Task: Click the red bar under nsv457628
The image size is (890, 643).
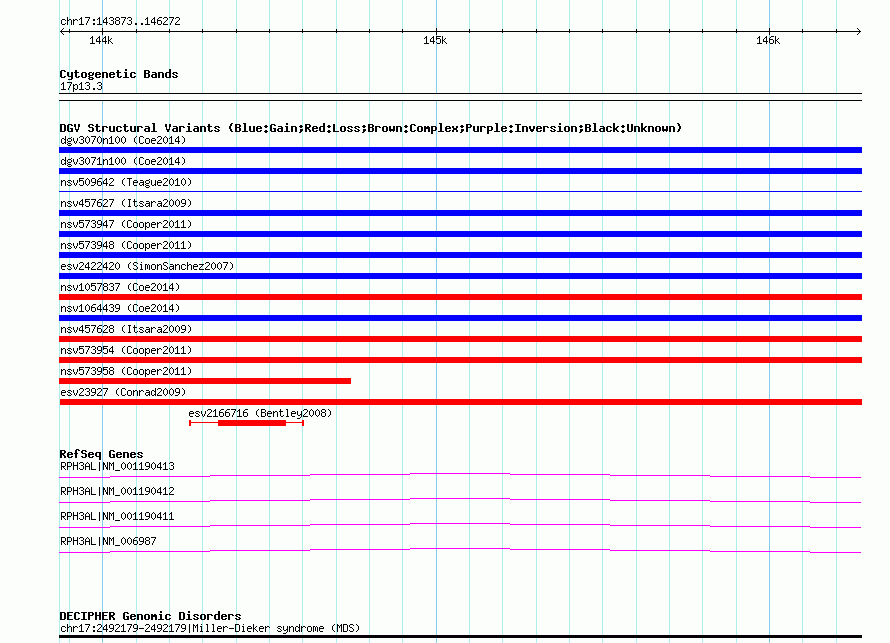Action: click(x=460, y=339)
